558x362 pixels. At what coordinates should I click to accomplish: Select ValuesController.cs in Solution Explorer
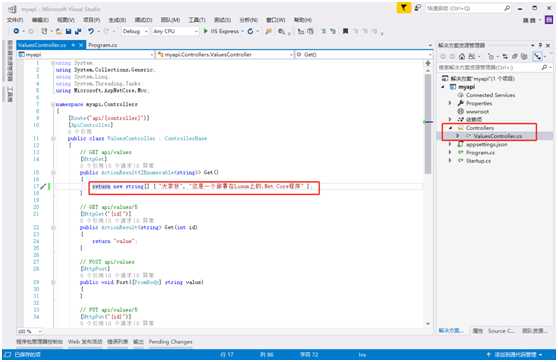coord(498,136)
